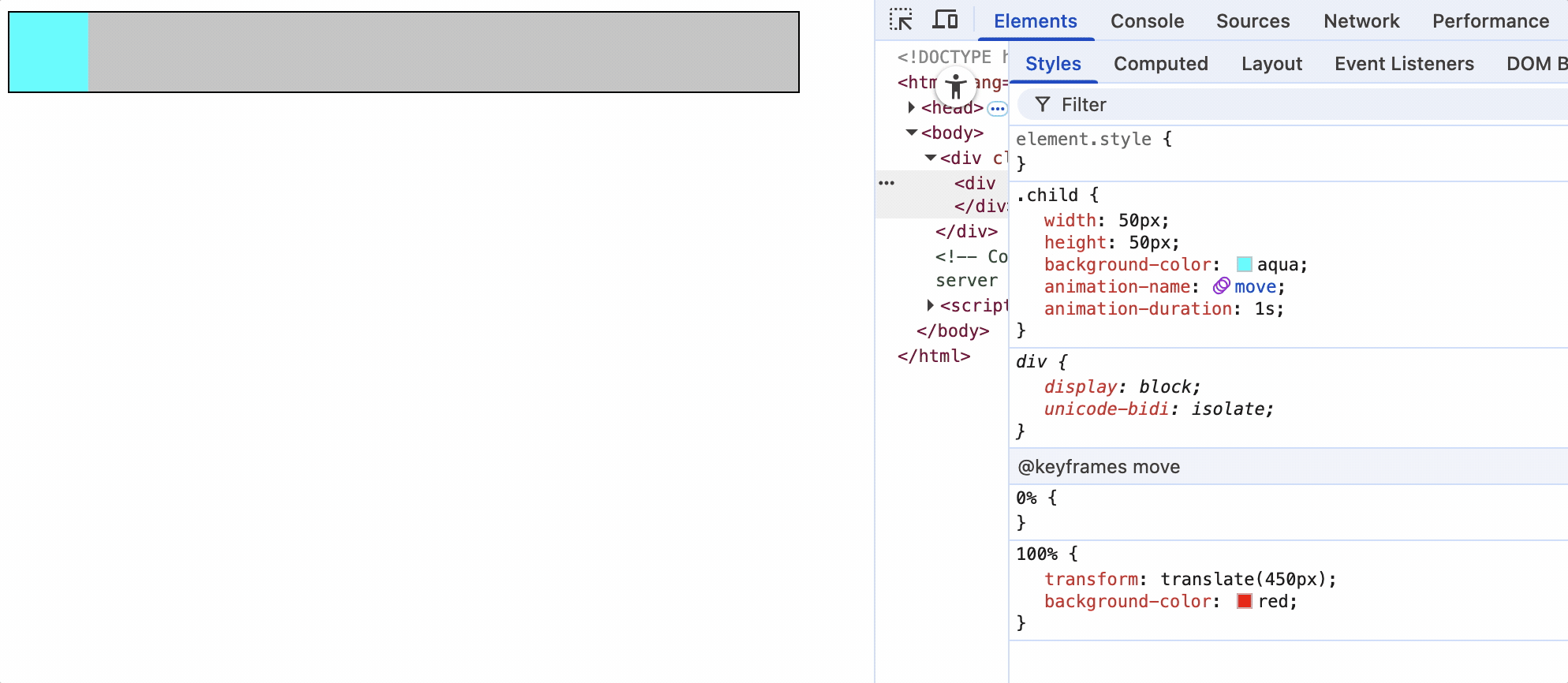Switch to the Computed sub-tab

point(1161,64)
